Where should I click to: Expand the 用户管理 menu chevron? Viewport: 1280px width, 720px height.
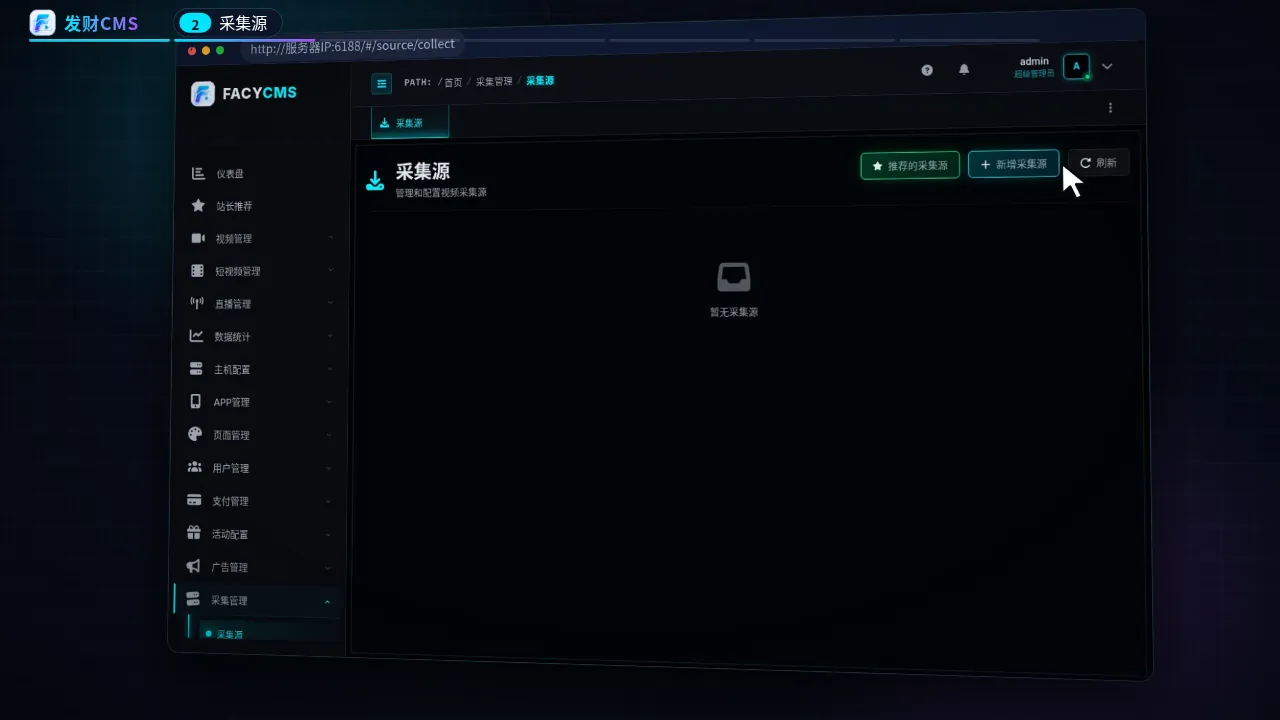point(329,468)
